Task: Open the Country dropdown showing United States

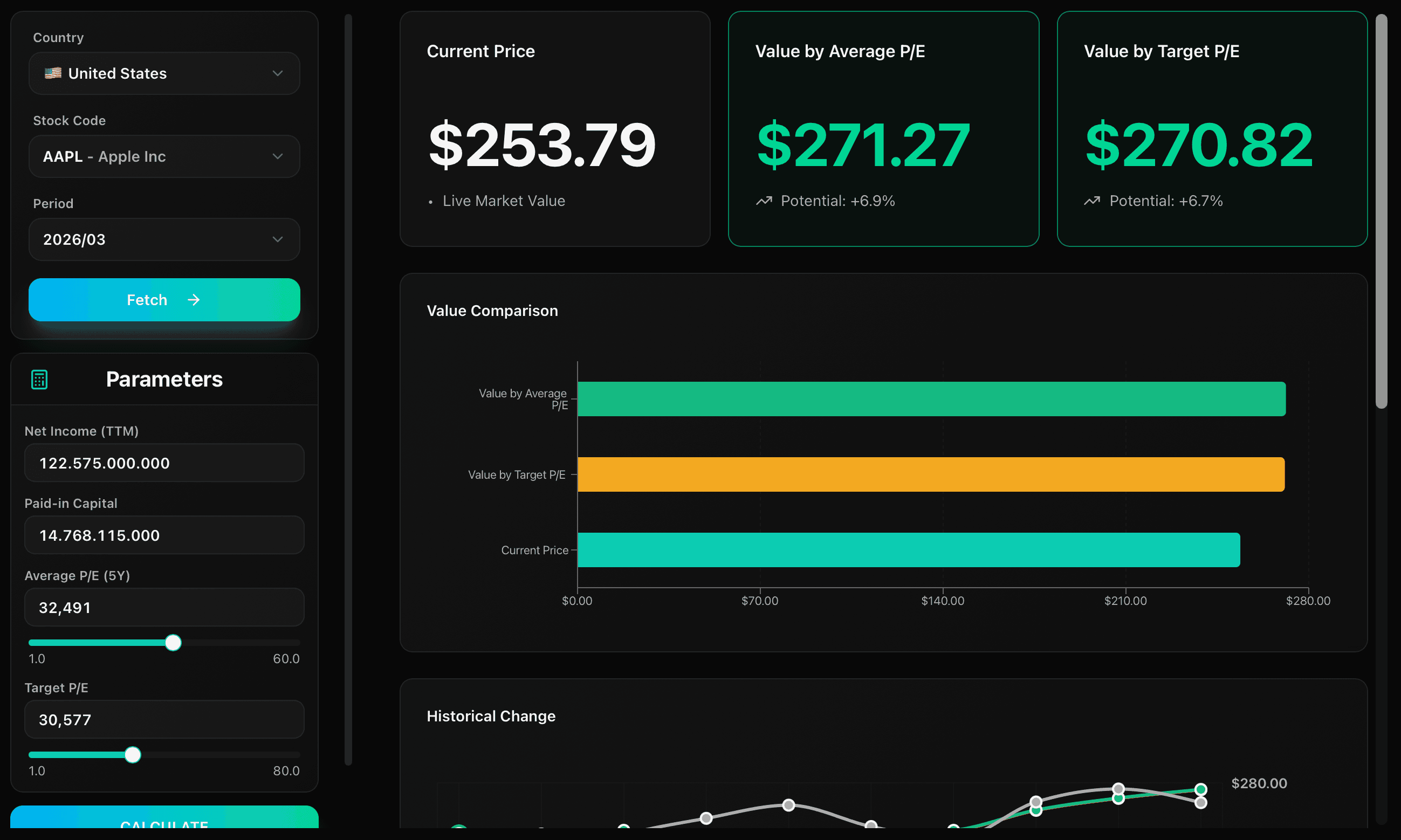Action: click(x=164, y=73)
